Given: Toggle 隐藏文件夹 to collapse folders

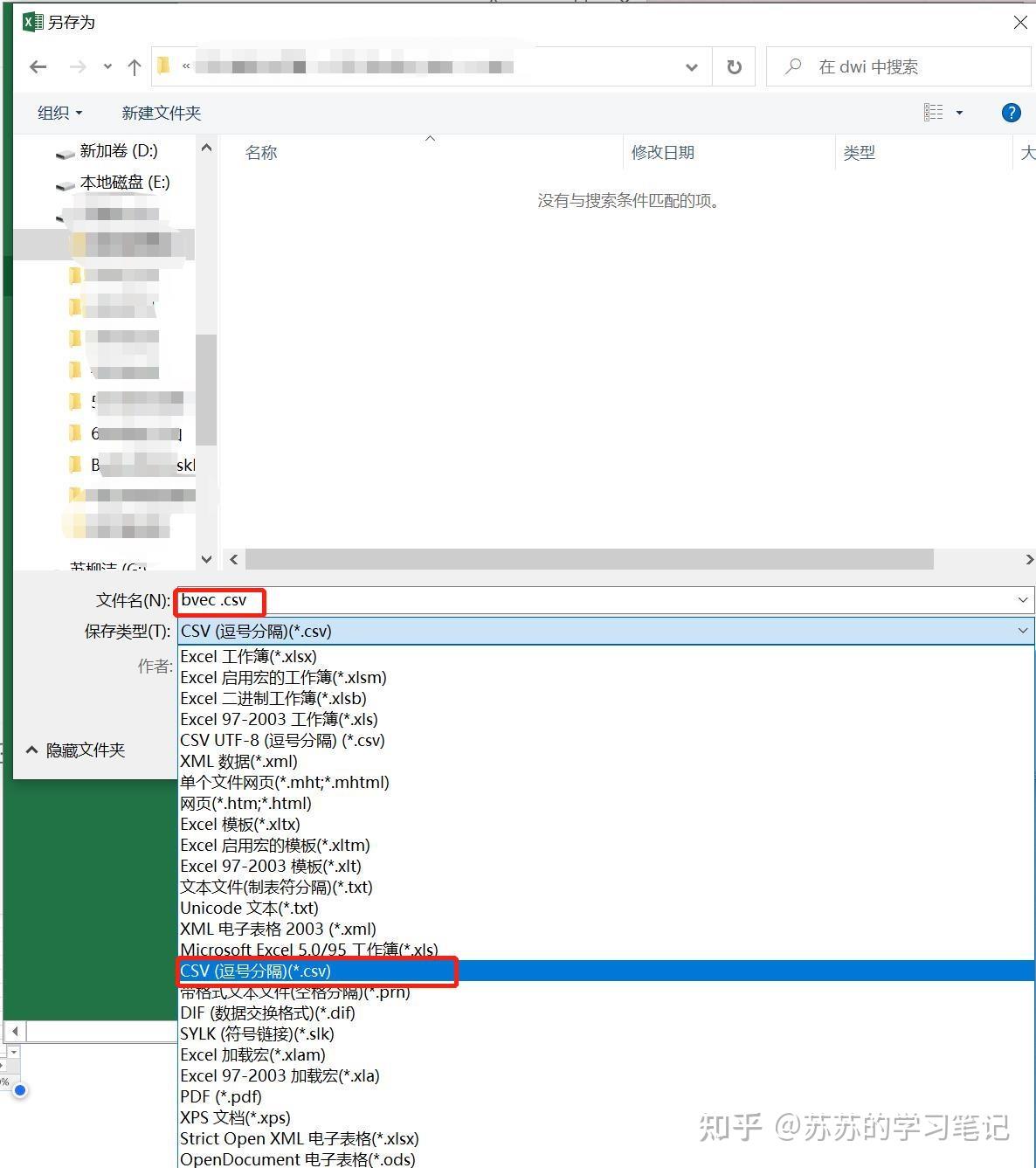Looking at the screenshot, I should (x=78, y=750).
